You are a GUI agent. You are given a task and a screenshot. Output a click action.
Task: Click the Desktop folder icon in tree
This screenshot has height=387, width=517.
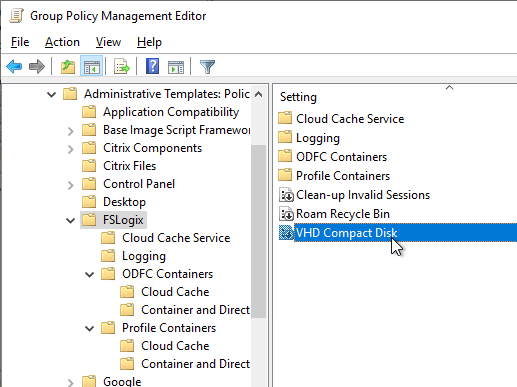click(89, 202)
